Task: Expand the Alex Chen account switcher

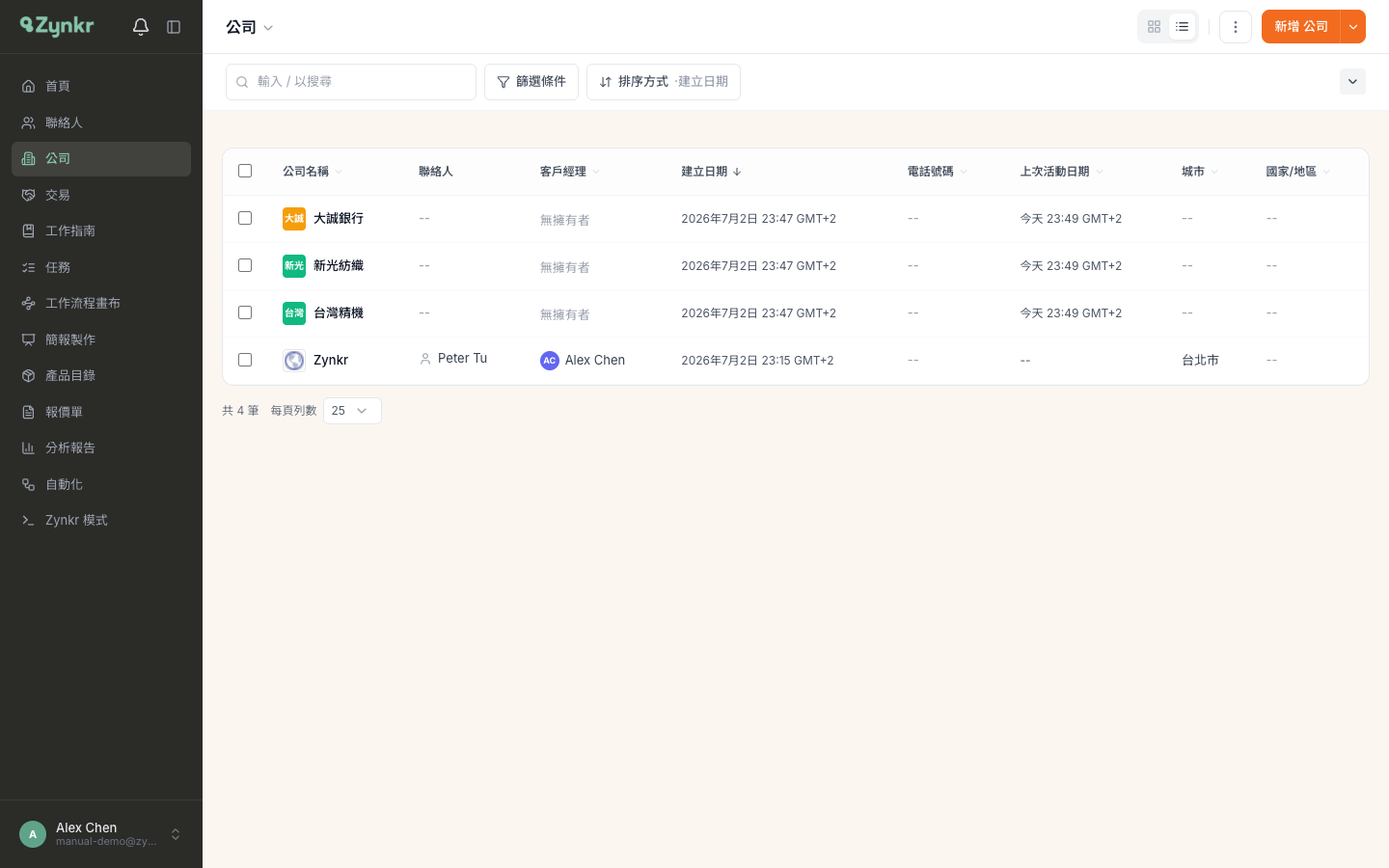Action: pyautogui.click(x=176, y=834)
